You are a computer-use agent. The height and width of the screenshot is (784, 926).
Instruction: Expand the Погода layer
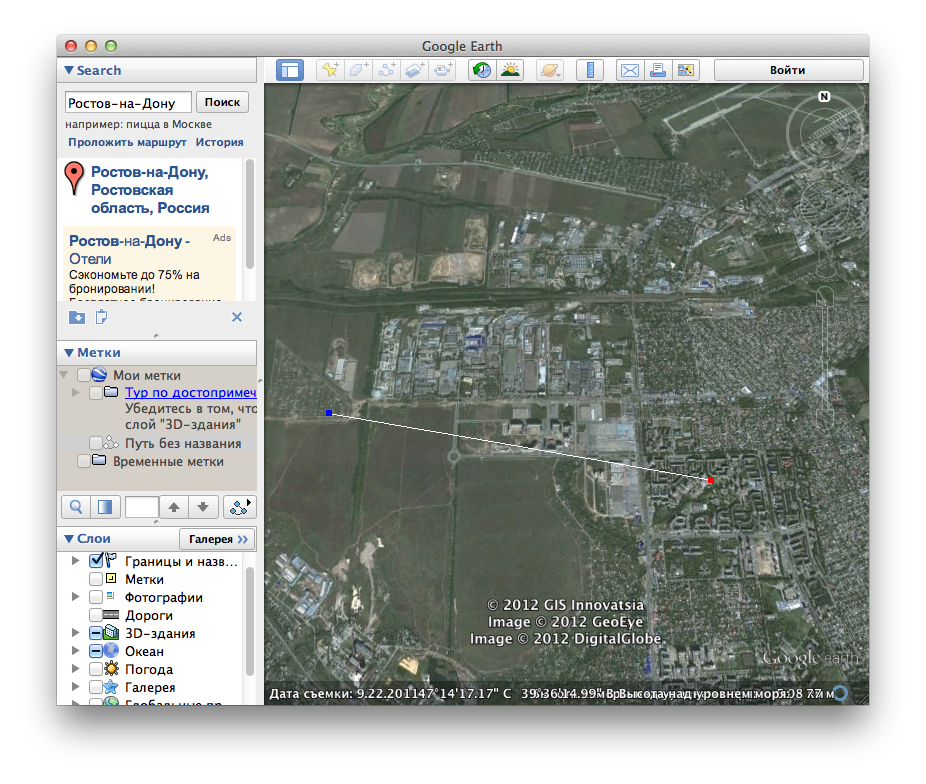(76, 669)
